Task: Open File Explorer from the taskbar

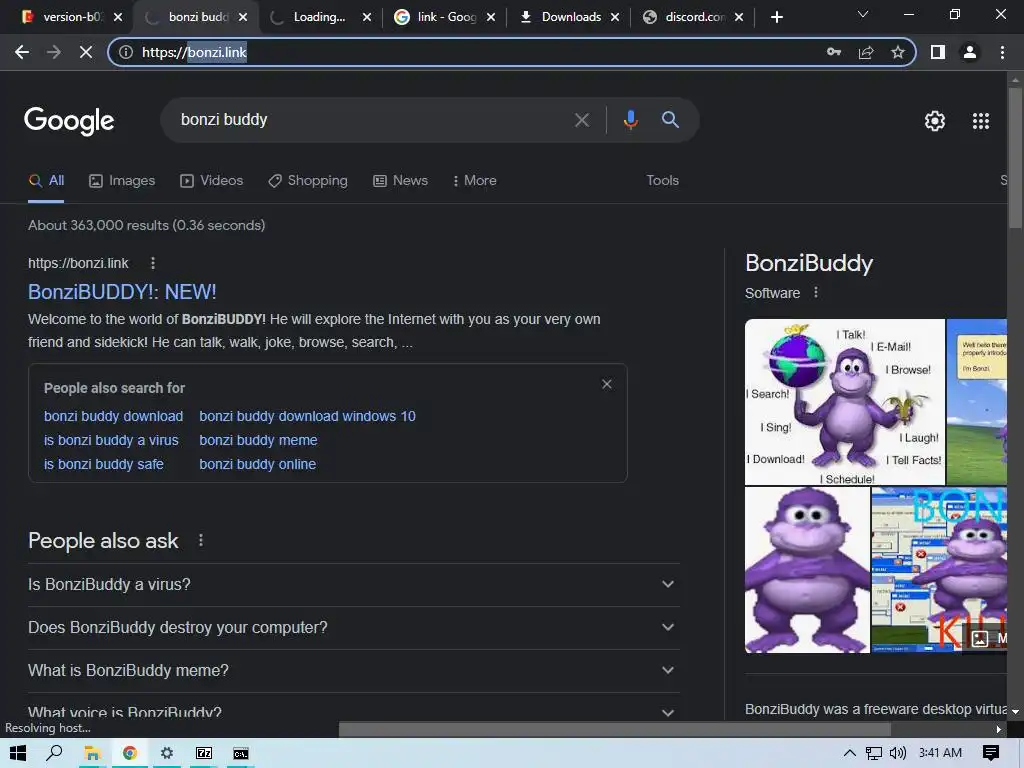Action: click(x=92, y=753)
